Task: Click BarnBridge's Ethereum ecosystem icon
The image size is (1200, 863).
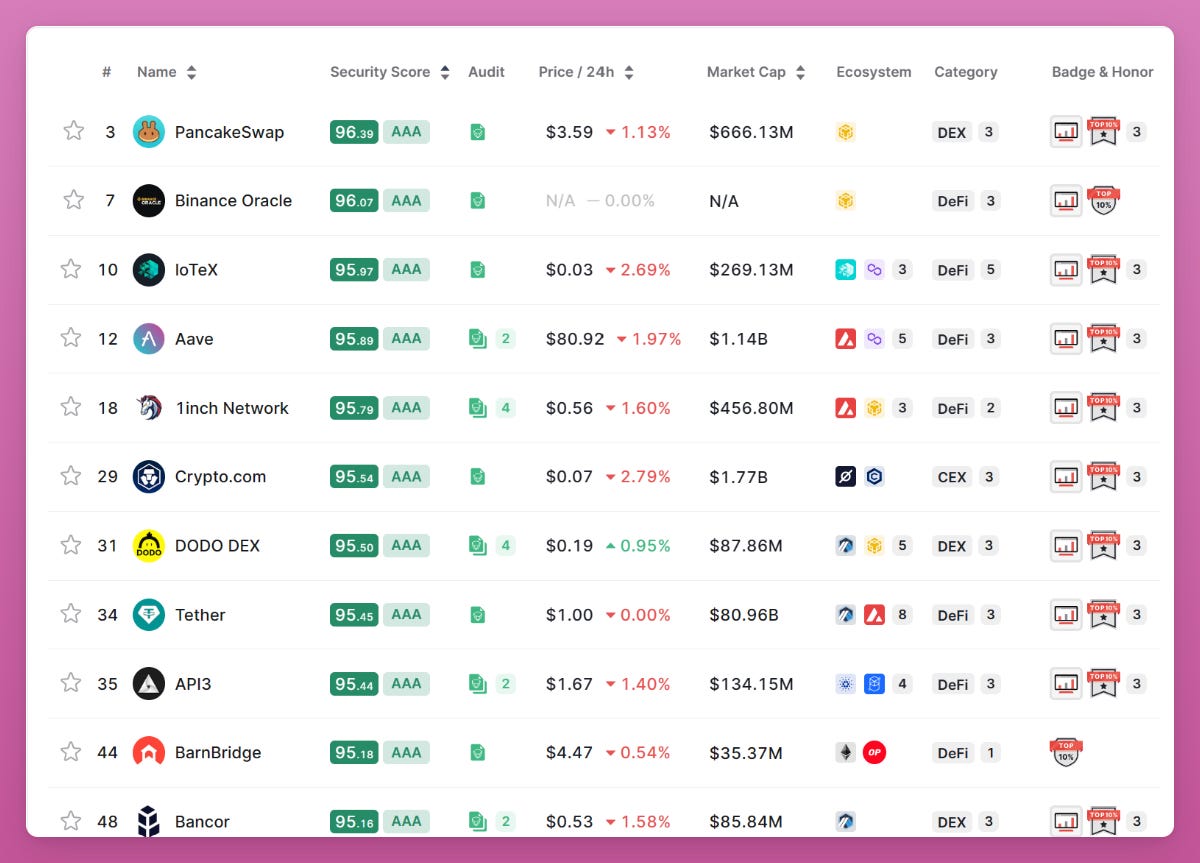Action: tap(846, 752)
